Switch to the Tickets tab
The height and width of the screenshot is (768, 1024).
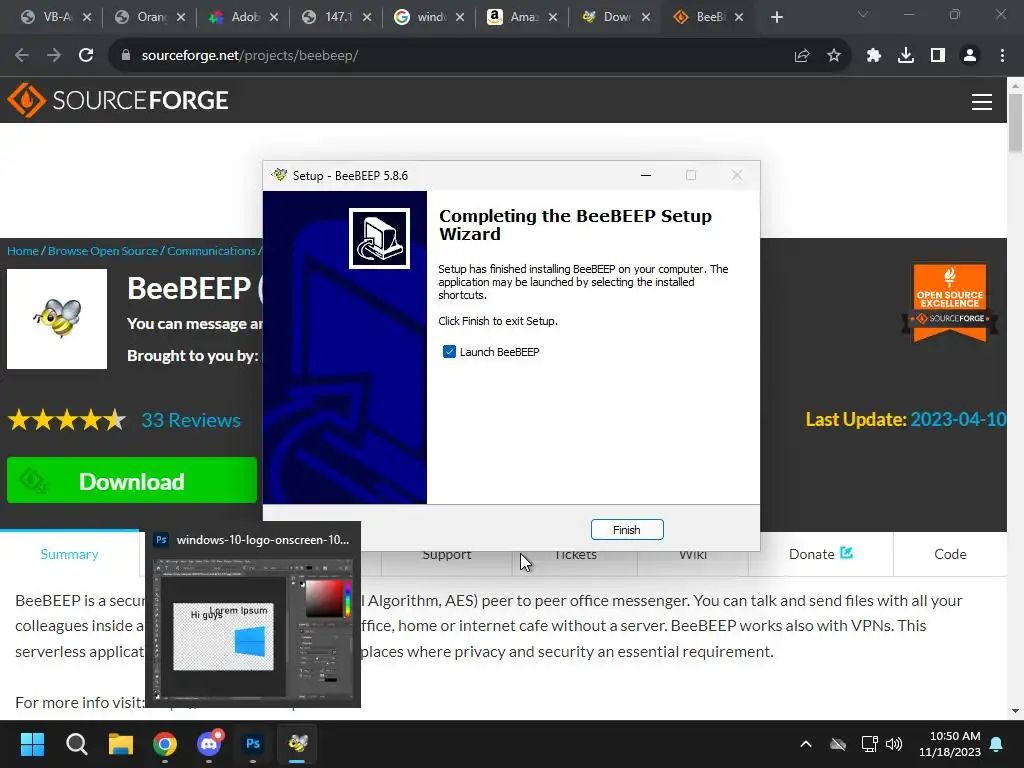pos(575,554)
